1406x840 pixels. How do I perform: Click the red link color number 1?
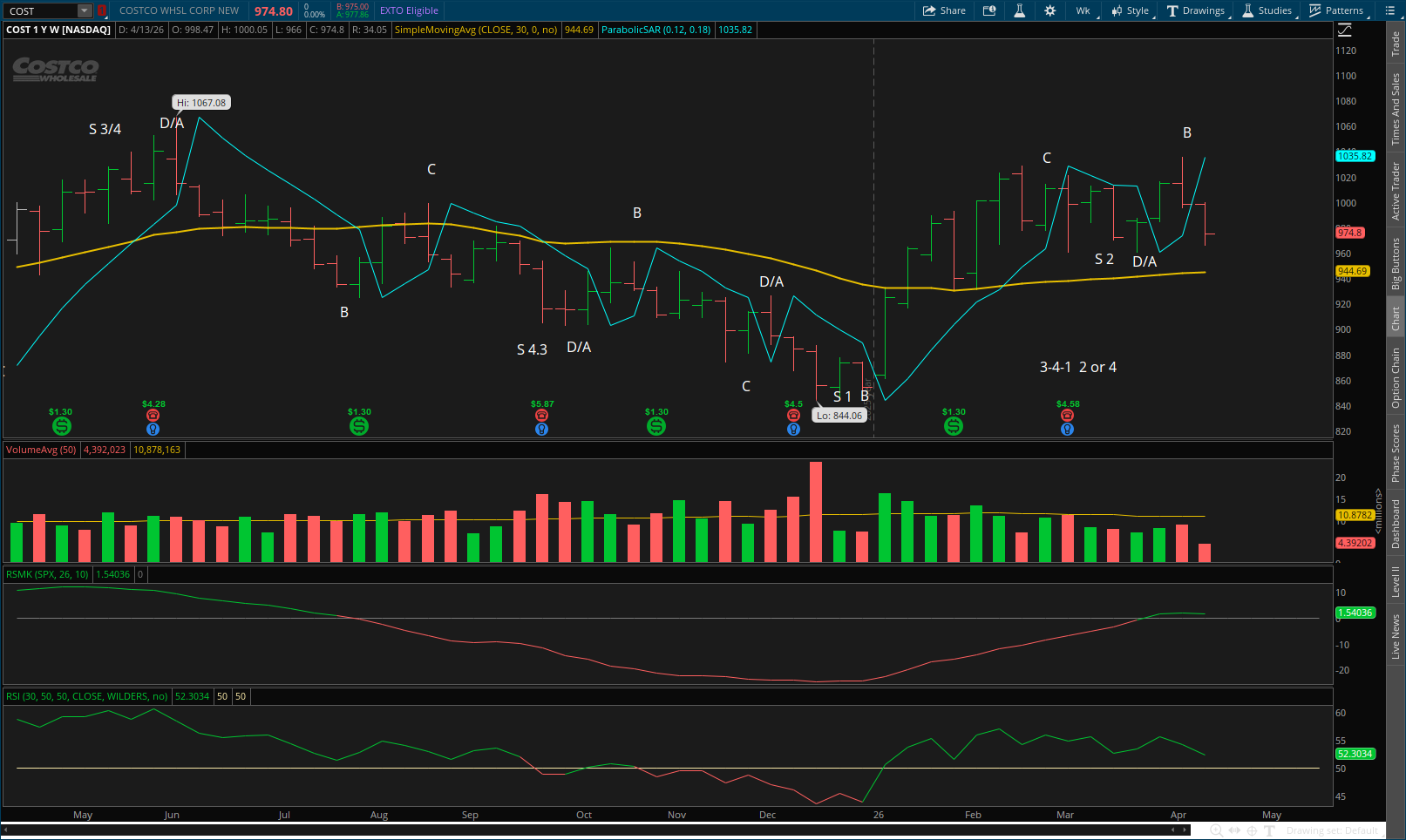(101, 10)
